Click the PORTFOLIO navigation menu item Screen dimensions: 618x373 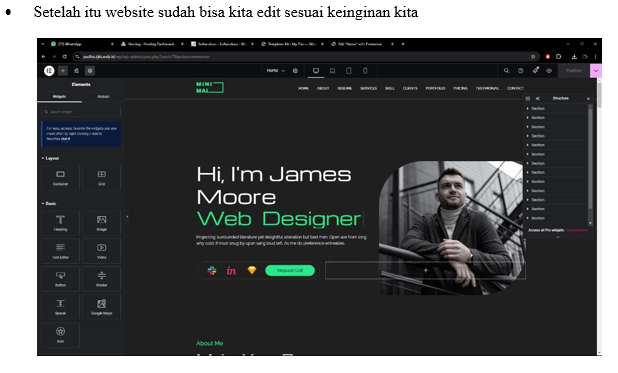(x=435, y=88)
